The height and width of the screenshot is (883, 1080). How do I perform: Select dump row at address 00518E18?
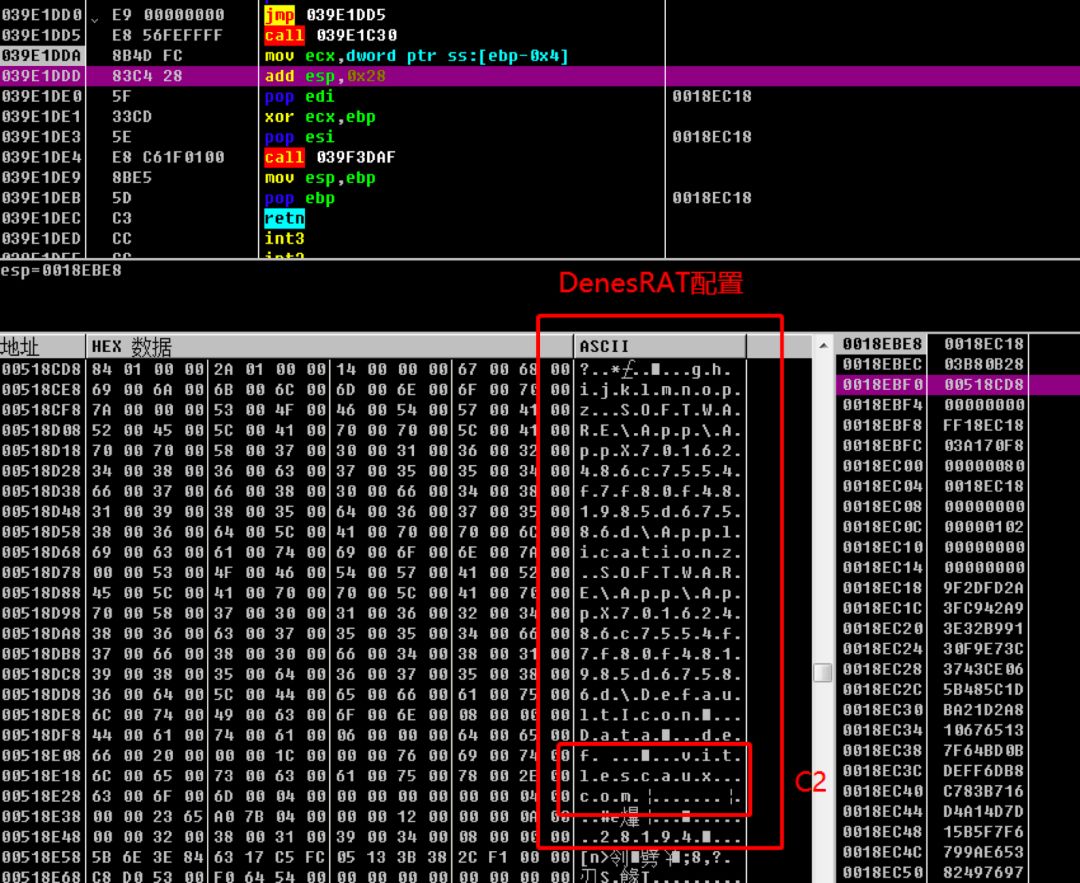point(372,776)
